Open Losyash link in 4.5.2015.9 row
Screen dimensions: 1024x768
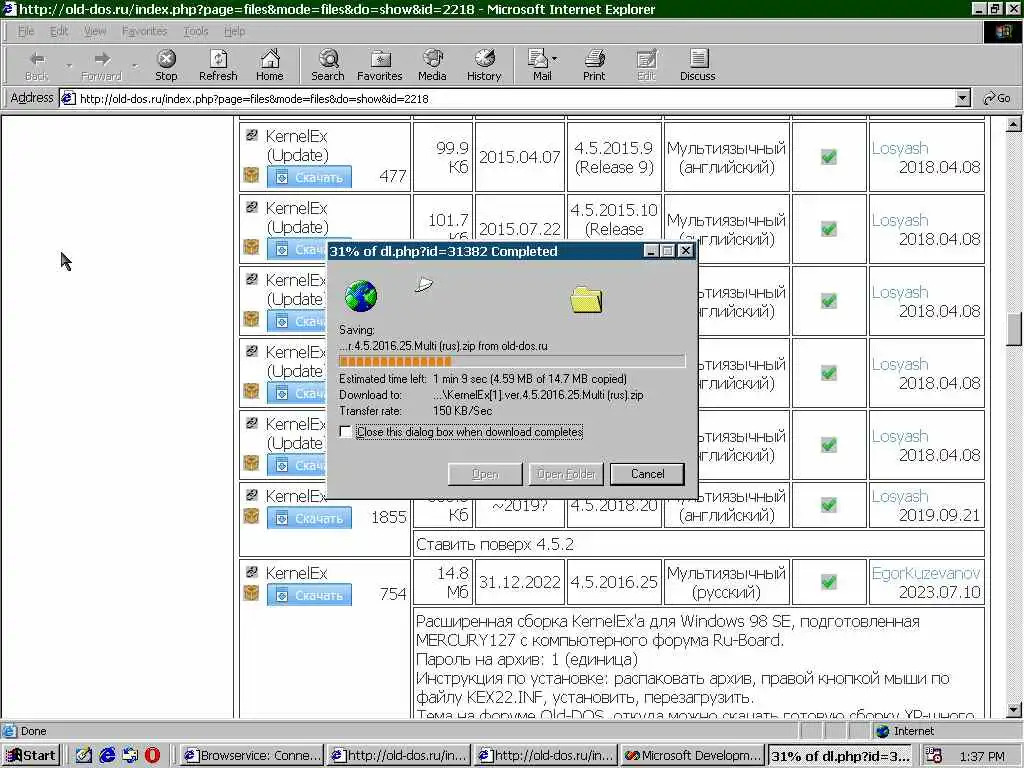(x=899, y=148)
